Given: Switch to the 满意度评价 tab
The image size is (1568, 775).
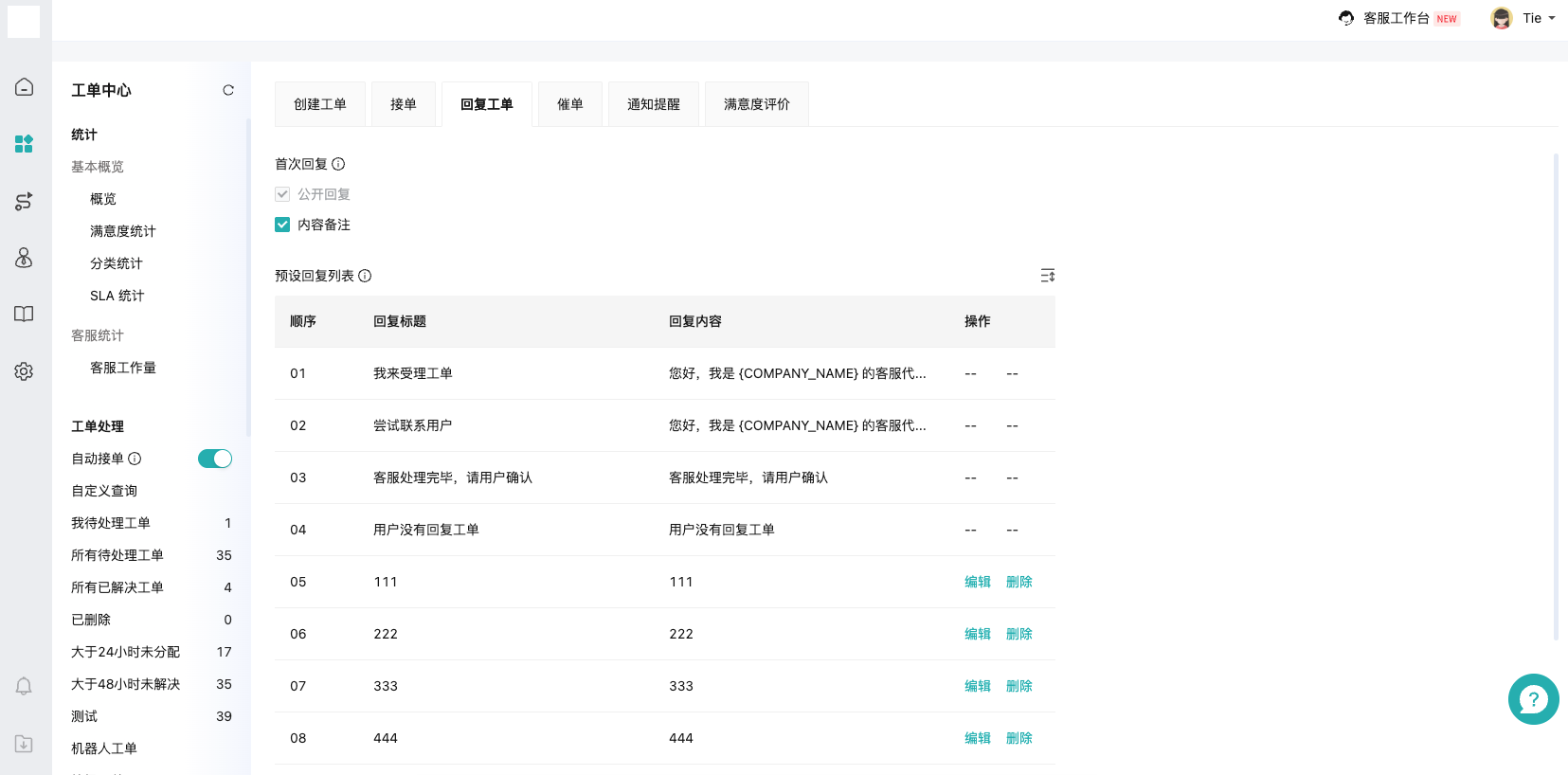Looking at the screenshot, I should point(757,104).
